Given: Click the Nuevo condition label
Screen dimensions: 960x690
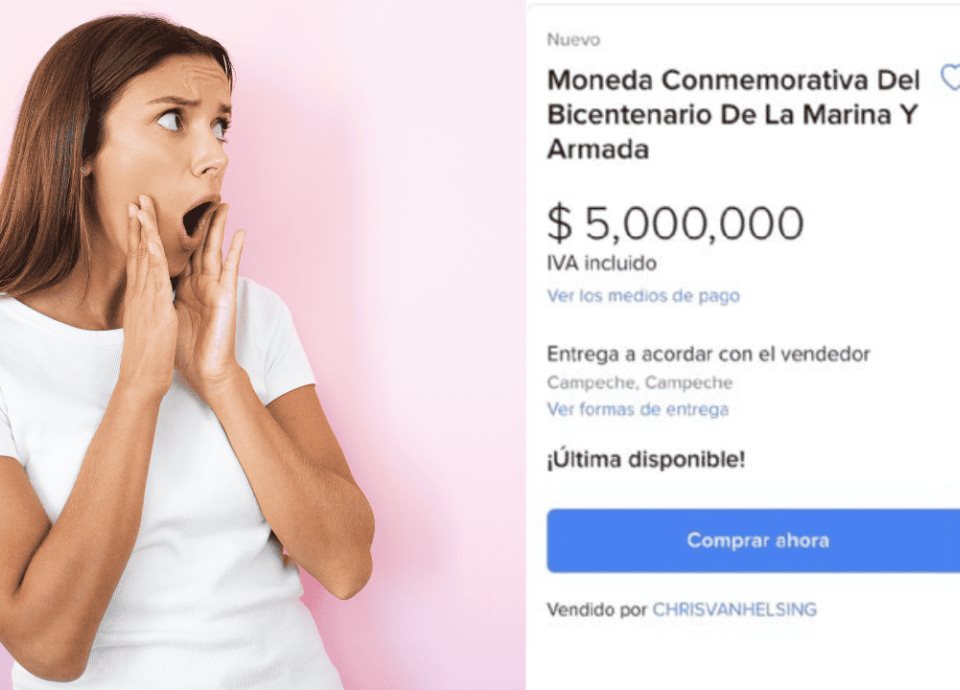Looking at the screenshot, I should (573, 40).
